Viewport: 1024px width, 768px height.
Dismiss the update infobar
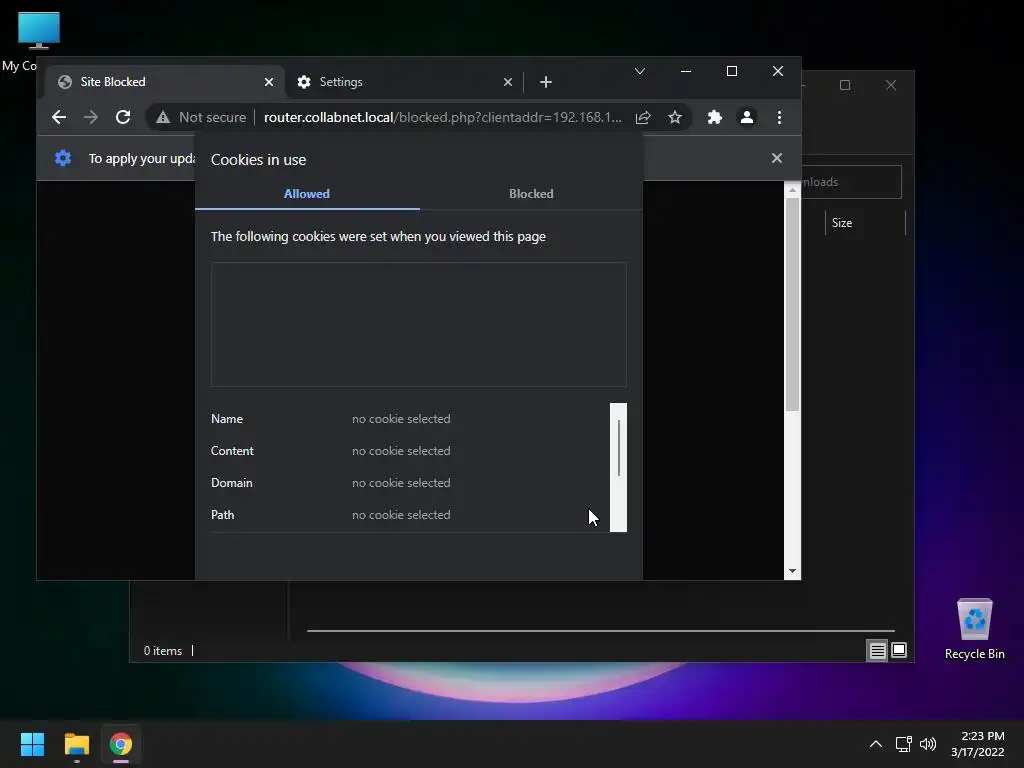tap(776, 158)
